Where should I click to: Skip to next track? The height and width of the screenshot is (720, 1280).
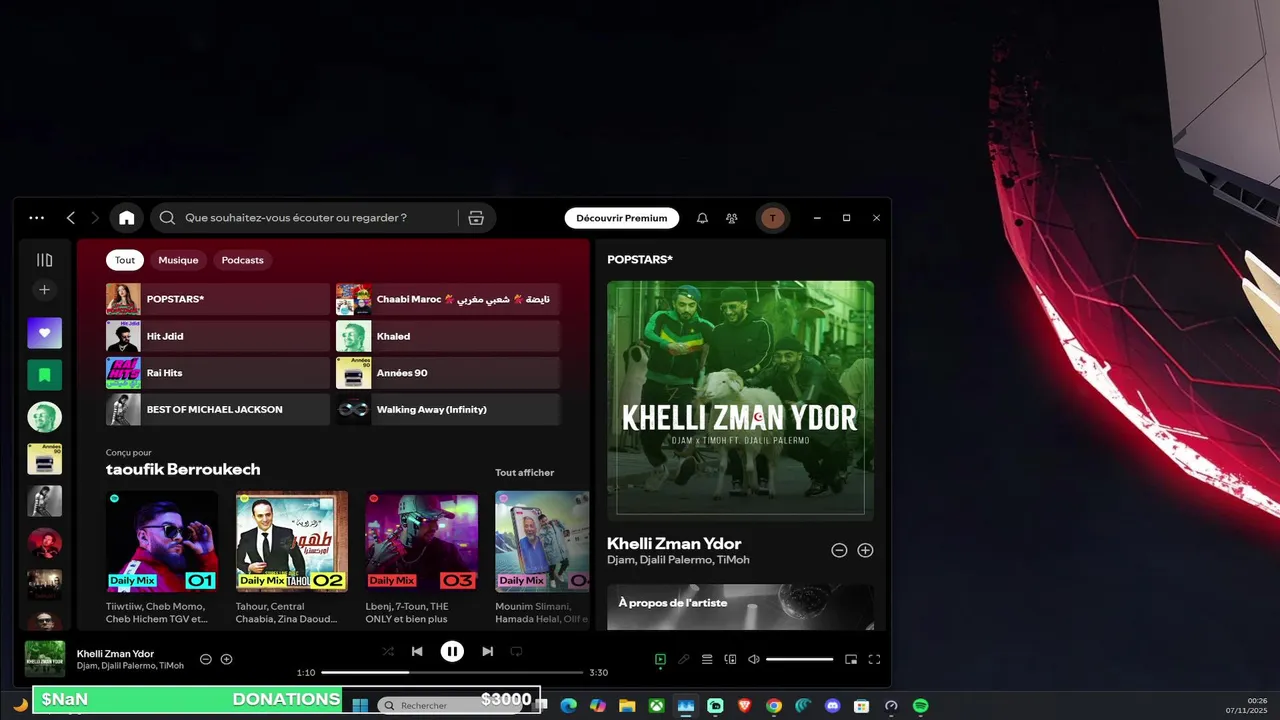pyautogui.click(x=487, y=651)
